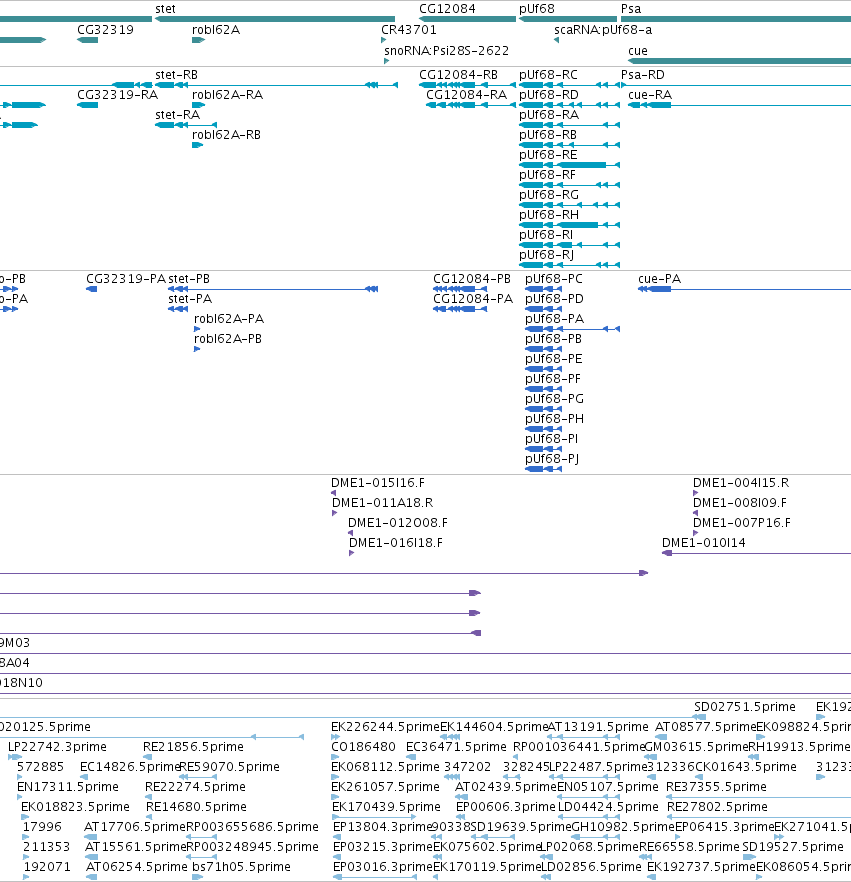The width and height of the screenshot is (851, 882).
Task: Click the CG12084-RA transcript label
Action: [x=467, y=94]
